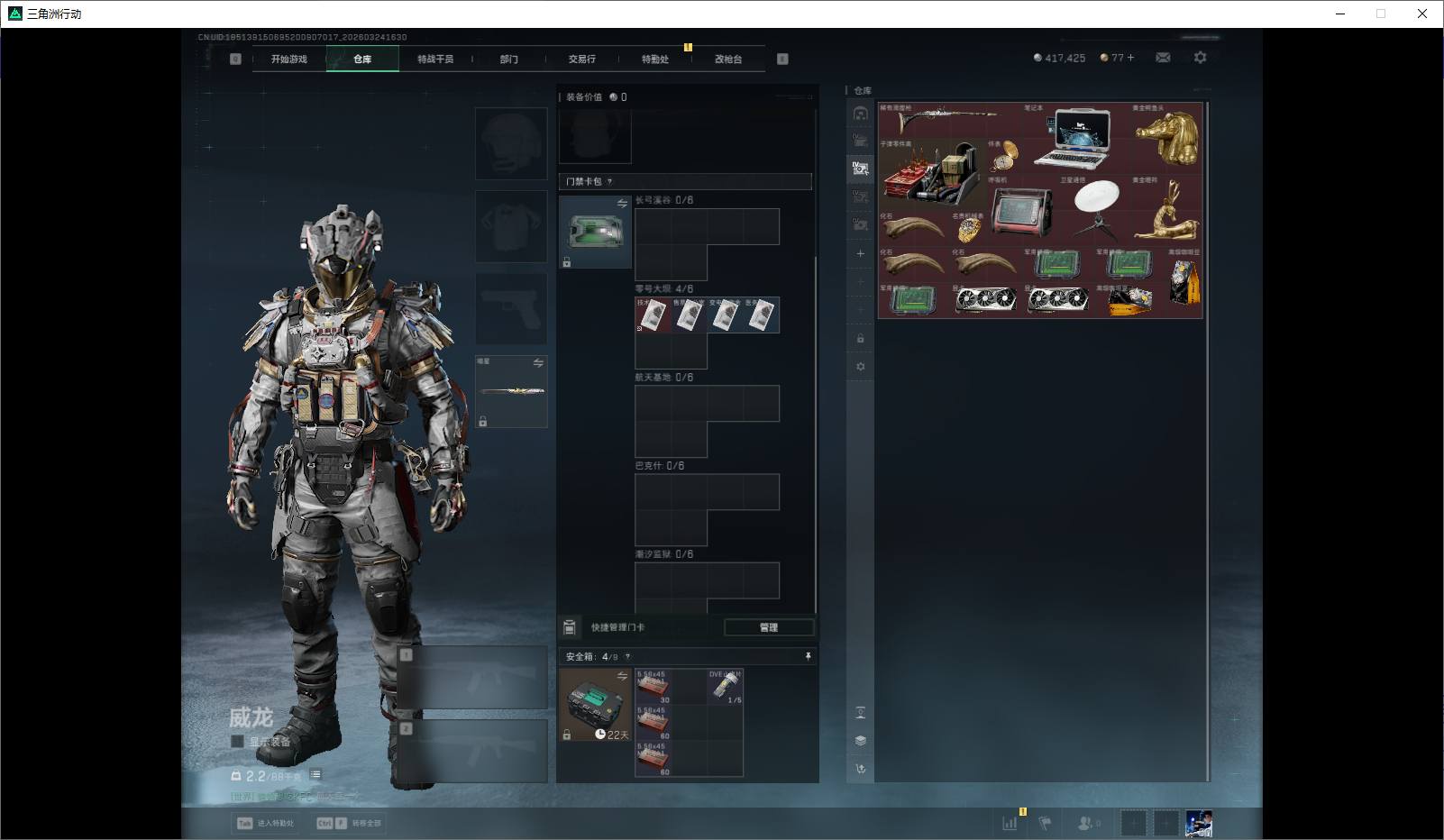Open the 开始游戏 tab

click(x=289, y=59)
